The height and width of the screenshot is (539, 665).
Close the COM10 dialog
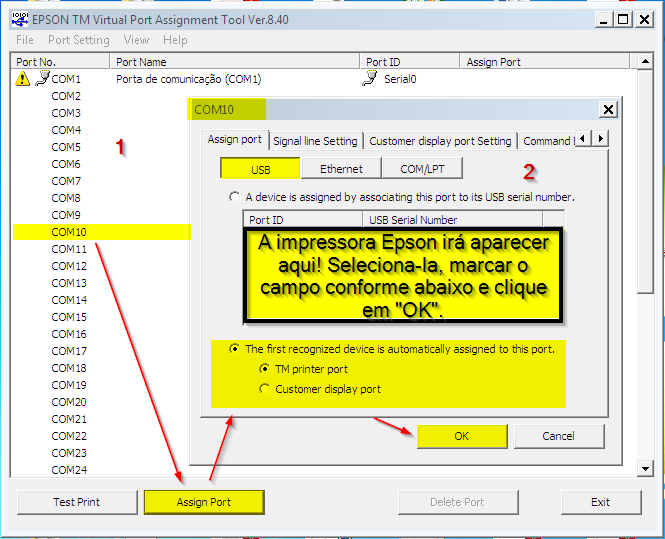608,109
